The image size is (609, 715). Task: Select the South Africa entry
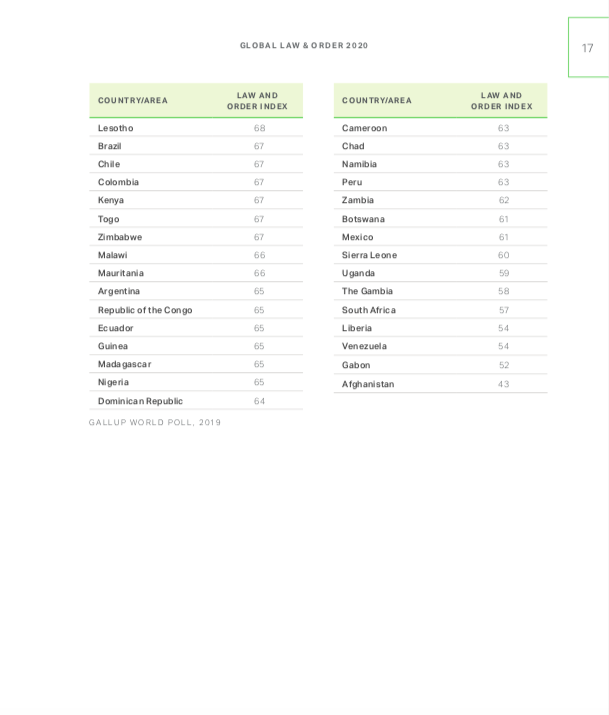pos(369,310)
